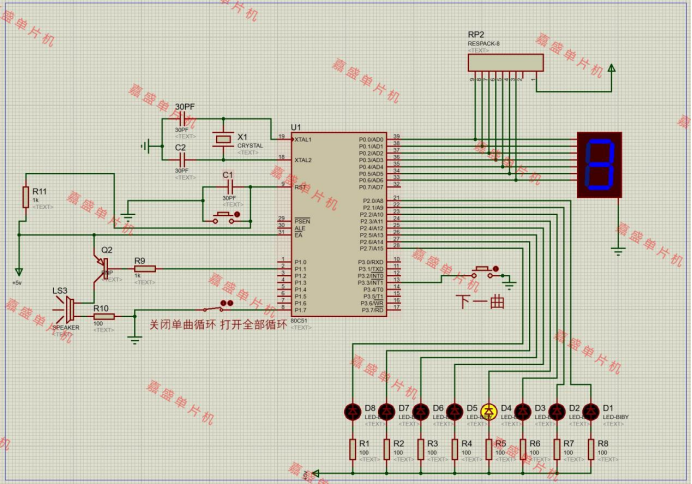Viewport: 692px width, 484px height.
Task: Select LED D5
Action: [x=455, y=412]
